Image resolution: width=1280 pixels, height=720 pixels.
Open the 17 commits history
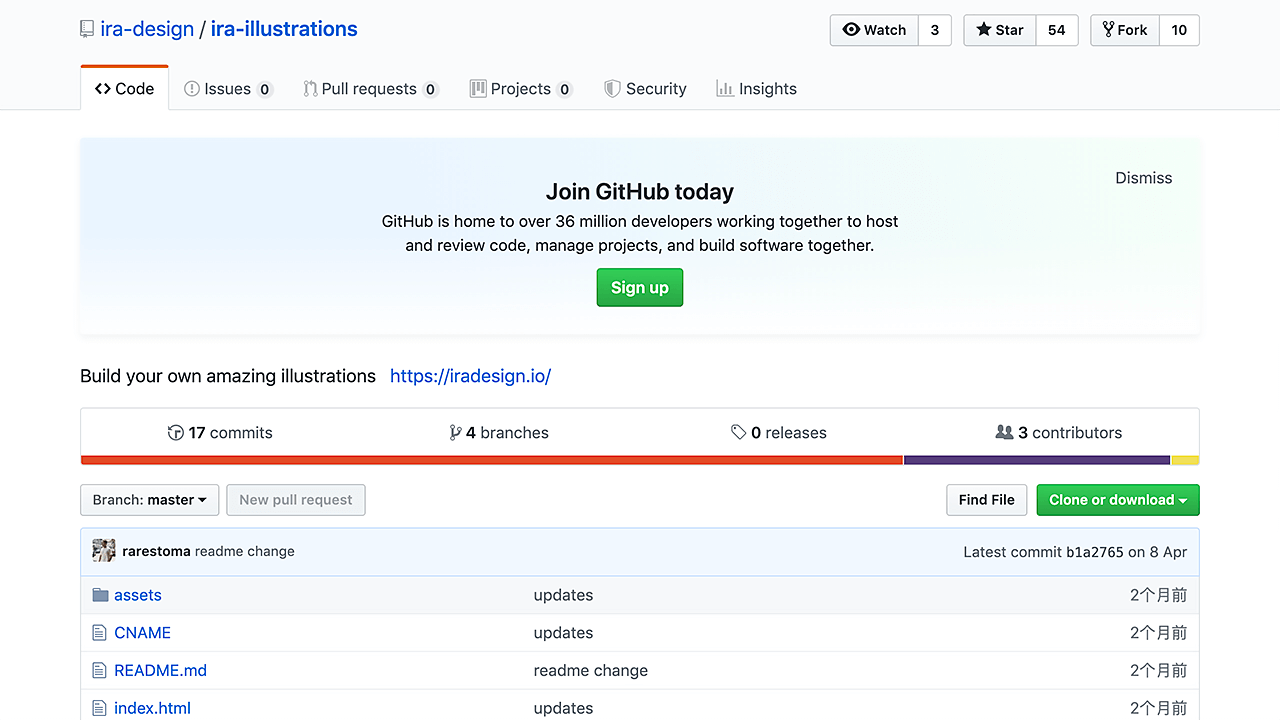pyautogui.click(x=220, y=433)
